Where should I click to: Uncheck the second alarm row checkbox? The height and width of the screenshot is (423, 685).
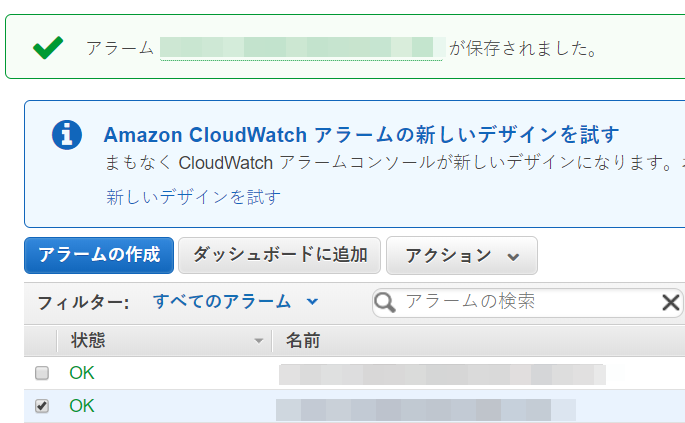pyautogui.click(x=42, y=407)
